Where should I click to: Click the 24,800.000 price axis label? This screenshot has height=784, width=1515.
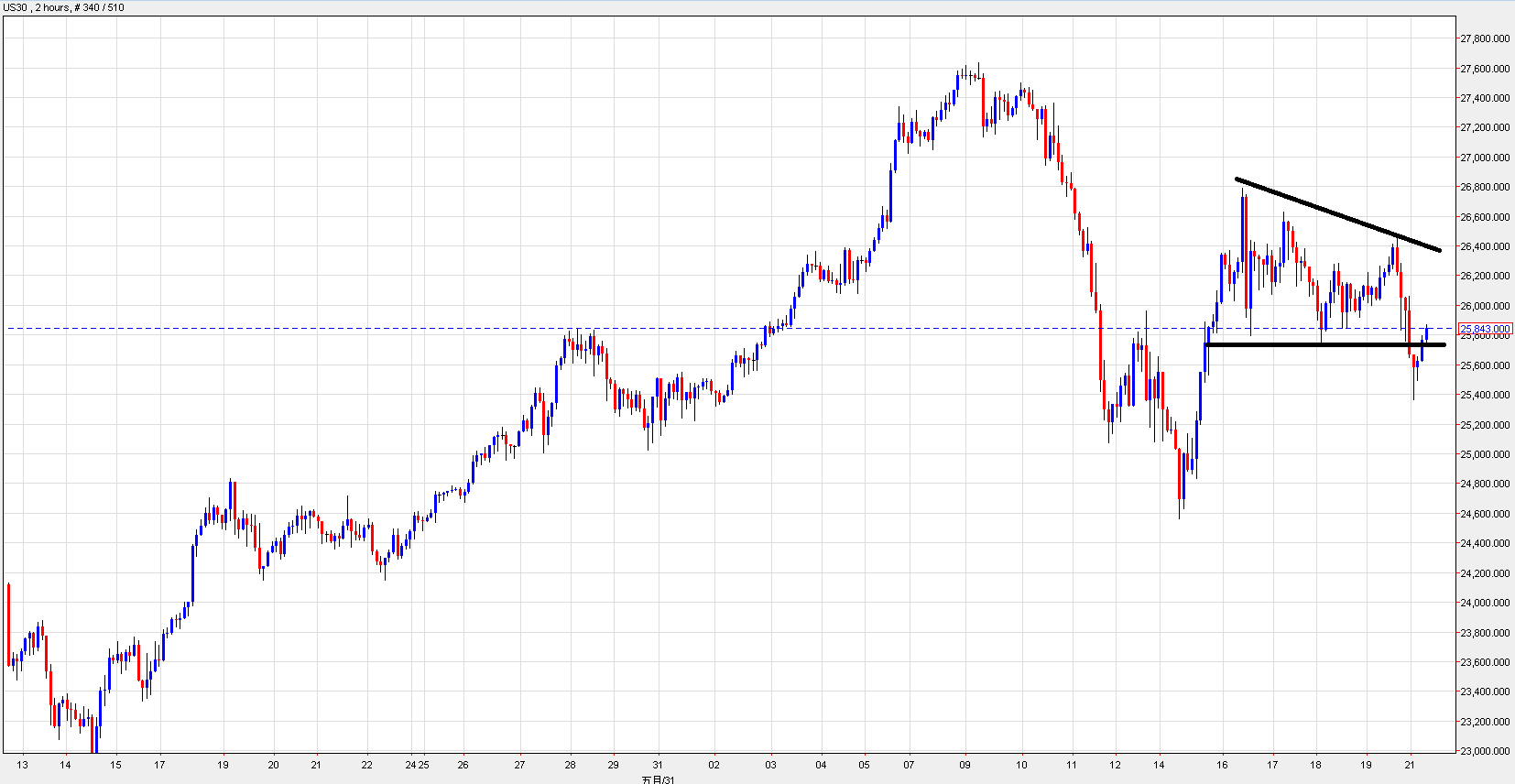point(1485,484)
